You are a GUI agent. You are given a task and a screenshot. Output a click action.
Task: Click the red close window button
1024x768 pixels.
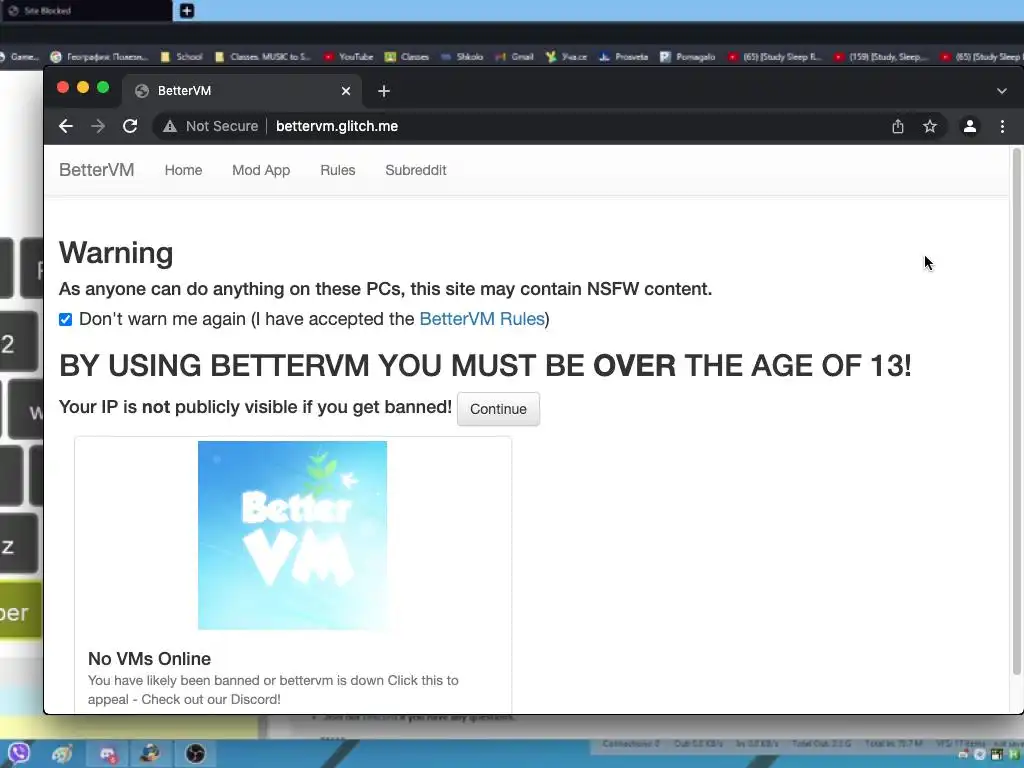[63, 88]
